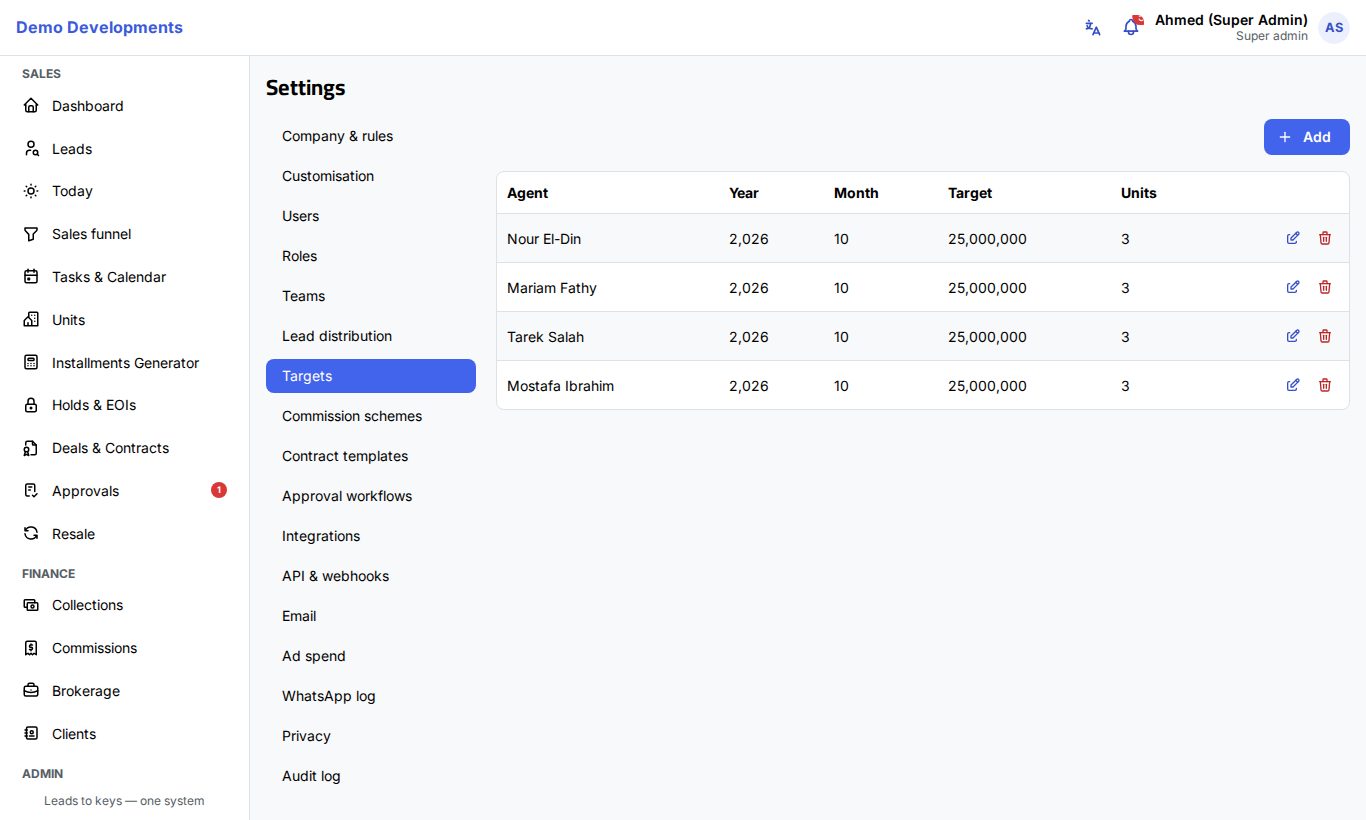The height and width of the screenshot is (820, 1366).
Task: Click the language translate icon
Action: (1093, 28)
